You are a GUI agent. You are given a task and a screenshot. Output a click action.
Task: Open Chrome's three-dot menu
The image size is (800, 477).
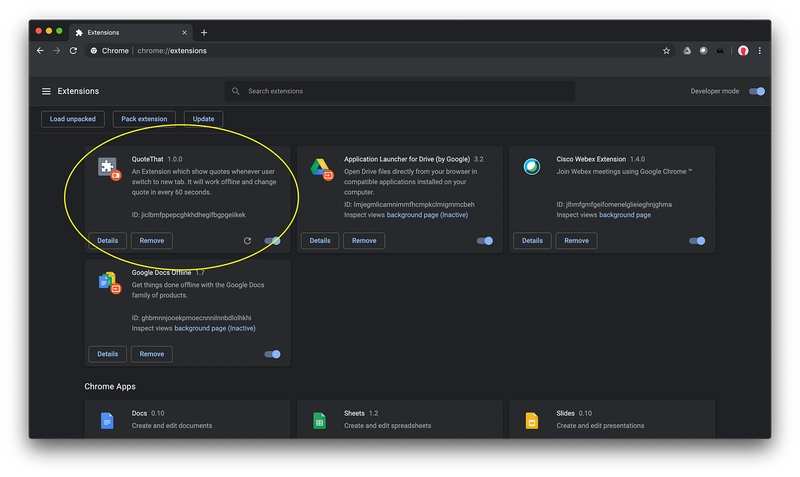(x=760, y=51)
